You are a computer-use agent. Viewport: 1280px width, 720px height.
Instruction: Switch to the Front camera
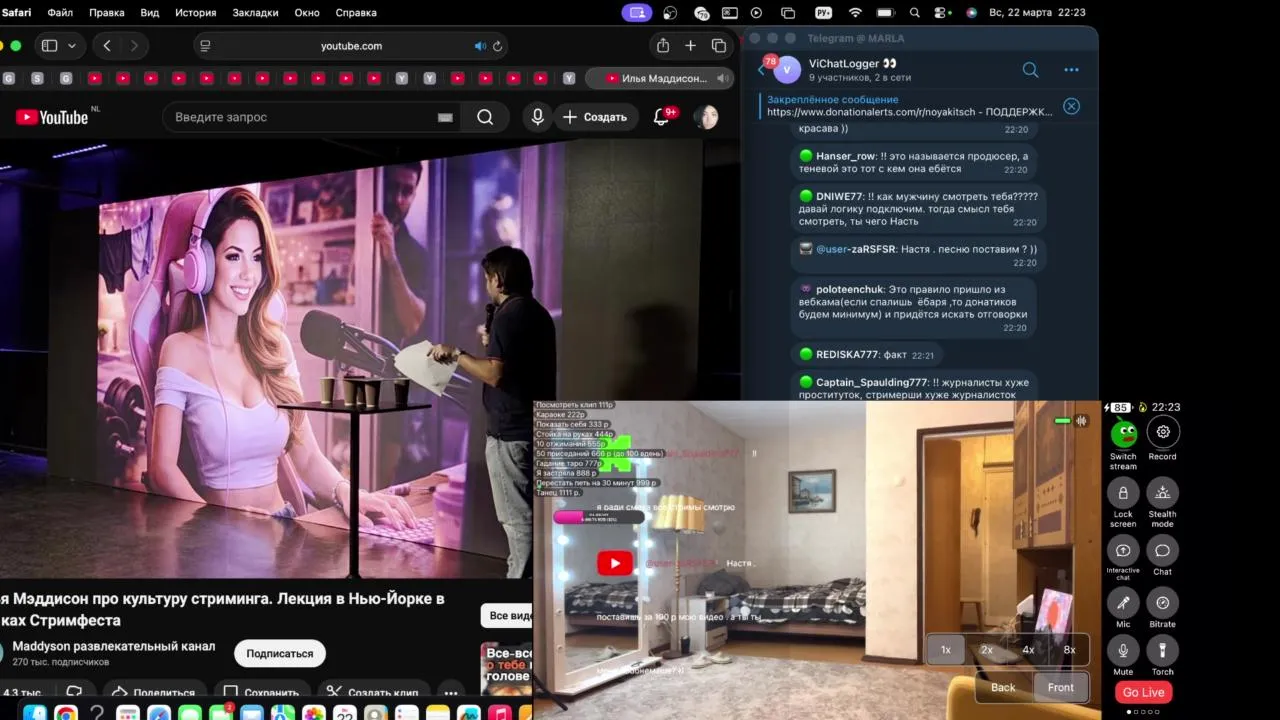click(x=1061, y=687)
